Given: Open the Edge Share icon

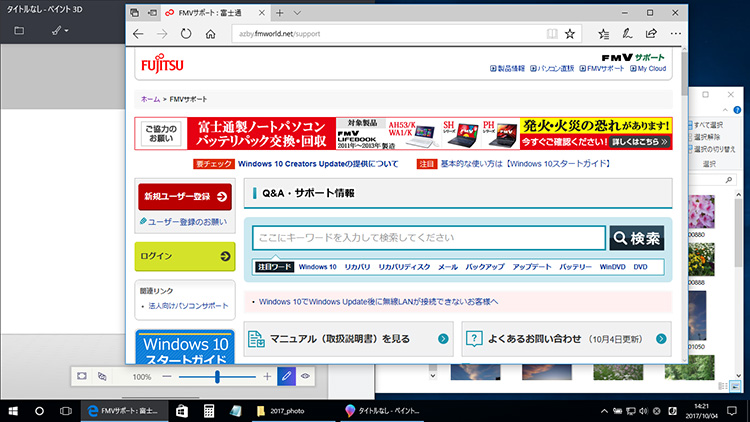Looking at the screenshot, I should (650, 33).
